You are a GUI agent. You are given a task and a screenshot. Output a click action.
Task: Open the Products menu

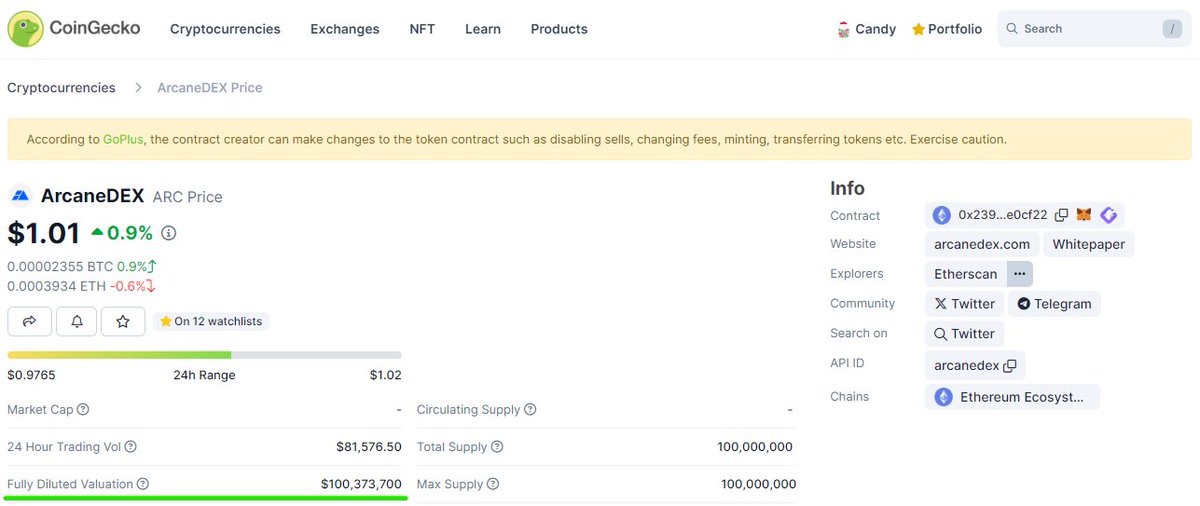pos(559,29)
